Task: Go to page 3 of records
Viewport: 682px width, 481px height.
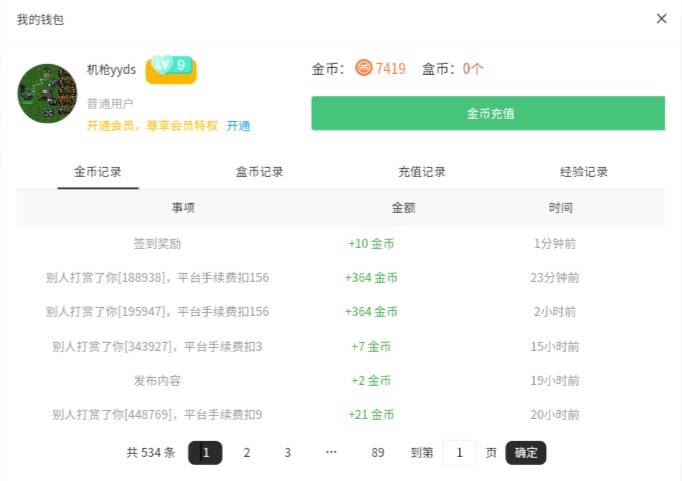Action: click(x=287, y=453)
